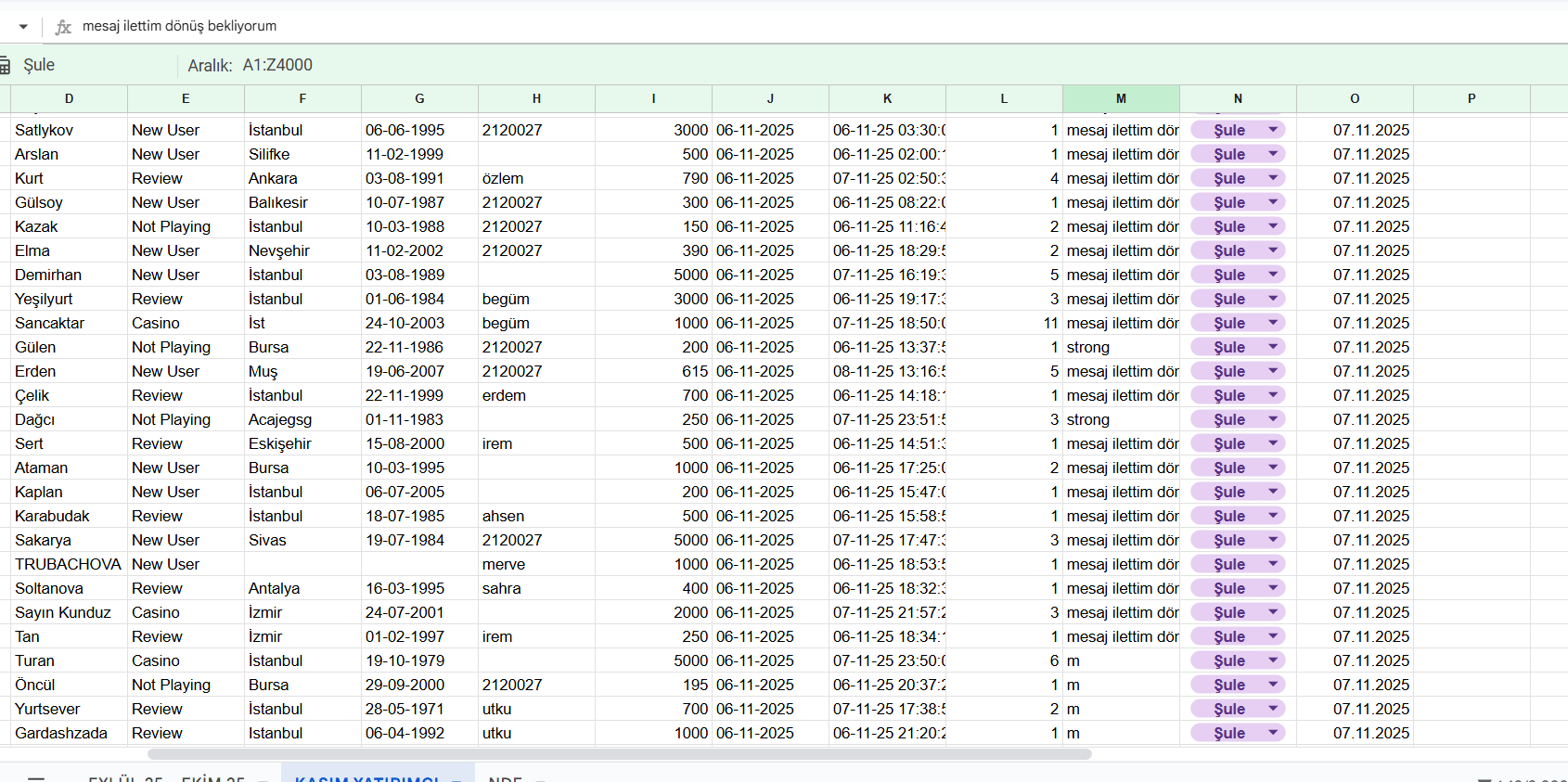This screenshot has width=1568, height=782.
Task: Click the erdem cell in column H
Action: pyautogui.click(x=536, y=395)
